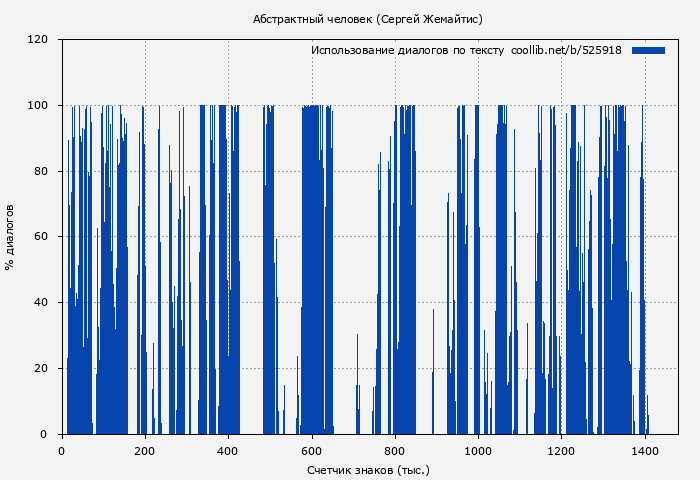Click the 80 tick on y-axis
This screenshot has width=700, height=480.
click(41, 171)
